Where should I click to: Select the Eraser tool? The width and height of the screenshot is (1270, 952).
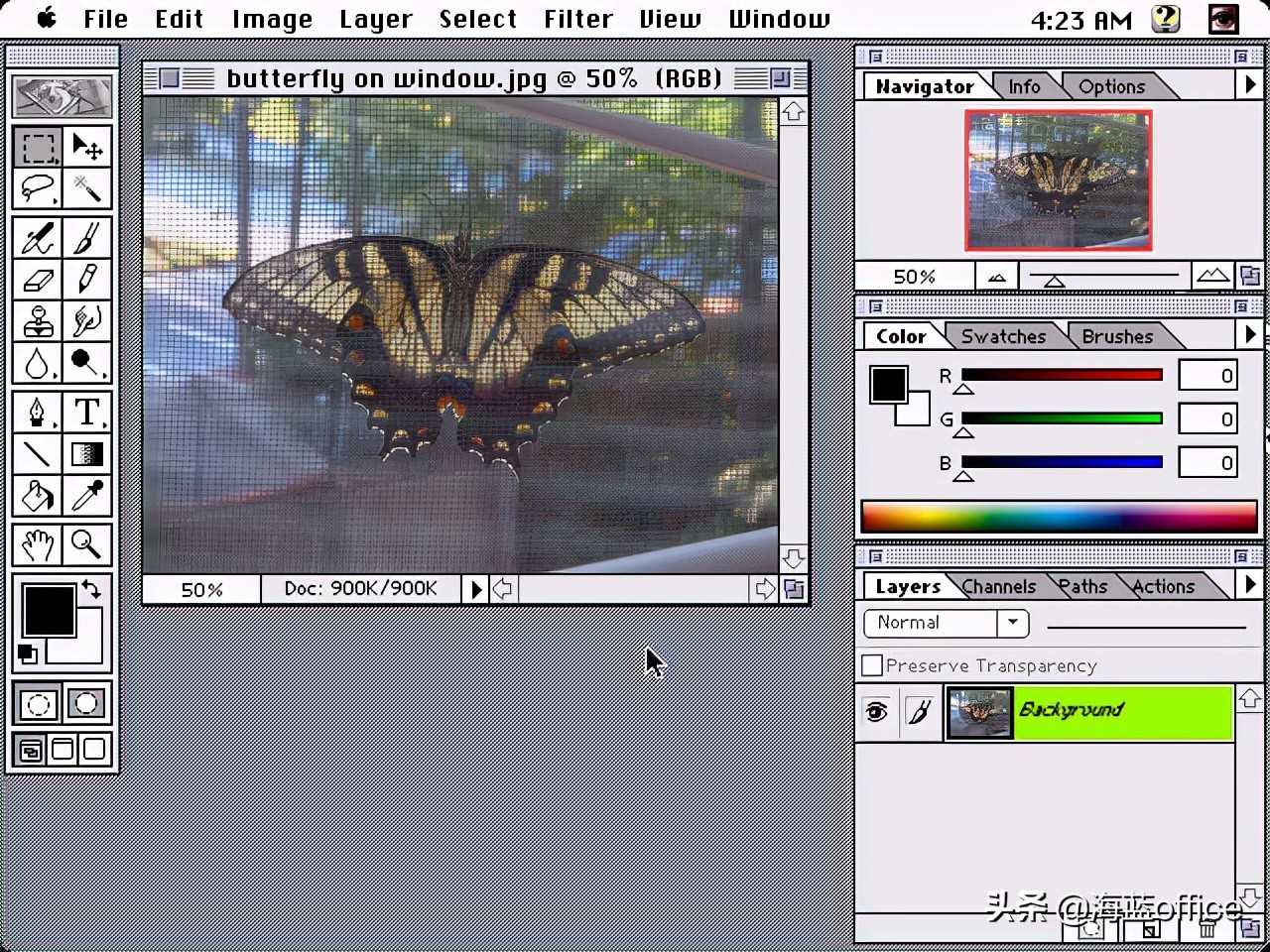(x=38, y=280)
